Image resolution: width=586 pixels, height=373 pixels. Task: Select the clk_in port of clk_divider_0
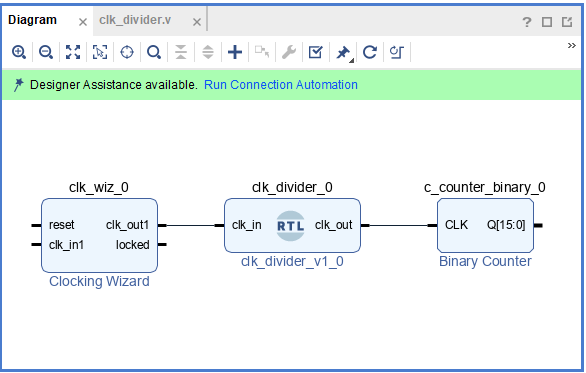(x=247, y=225)
